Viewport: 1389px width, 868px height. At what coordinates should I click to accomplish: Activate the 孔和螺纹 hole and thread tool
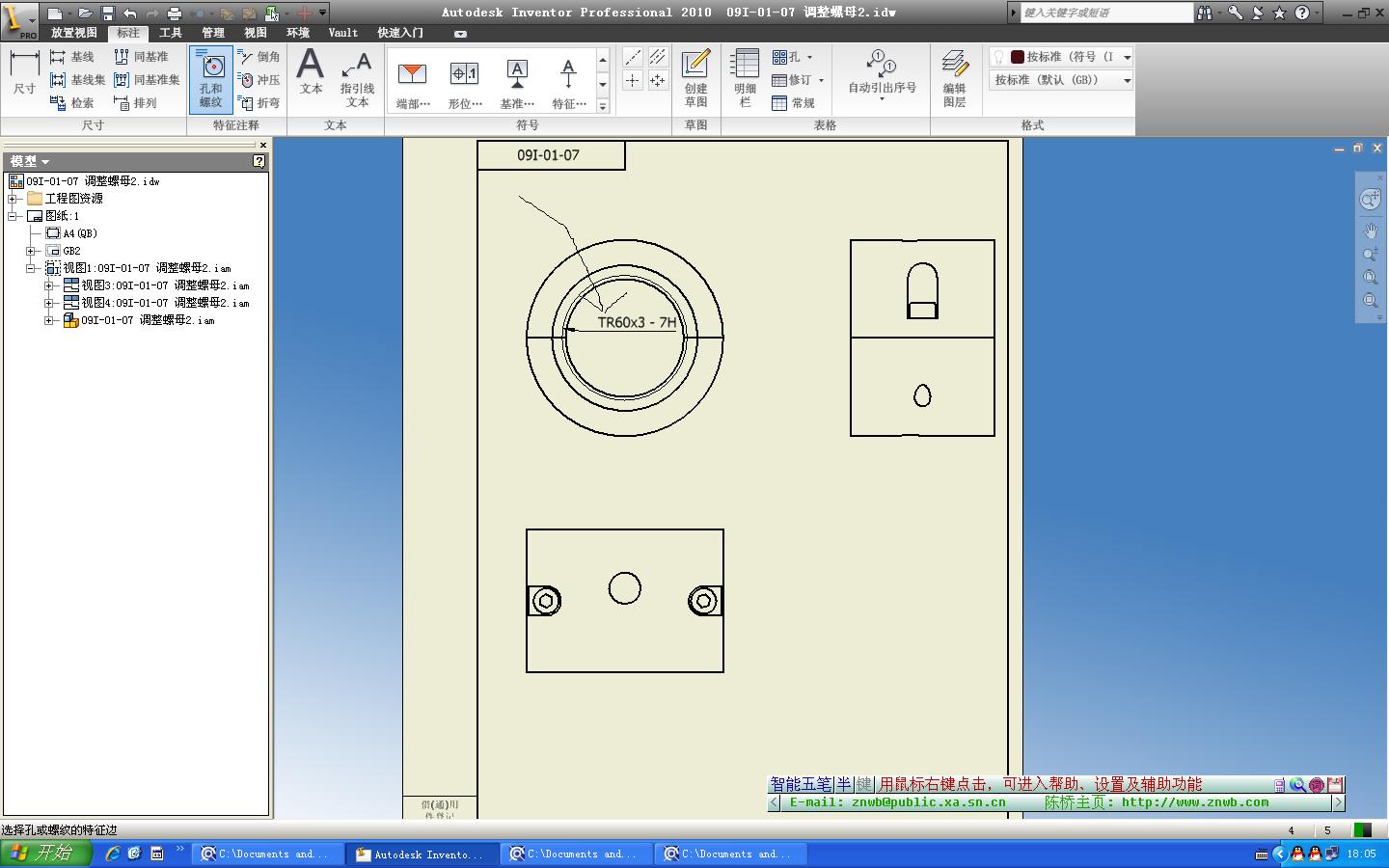point(210,79)
